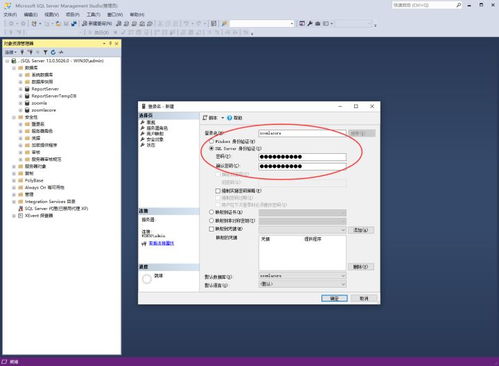Collapse the 安全性 Security folder node
499x366 pixels.
pyautogui.click(x=14, y=117)
